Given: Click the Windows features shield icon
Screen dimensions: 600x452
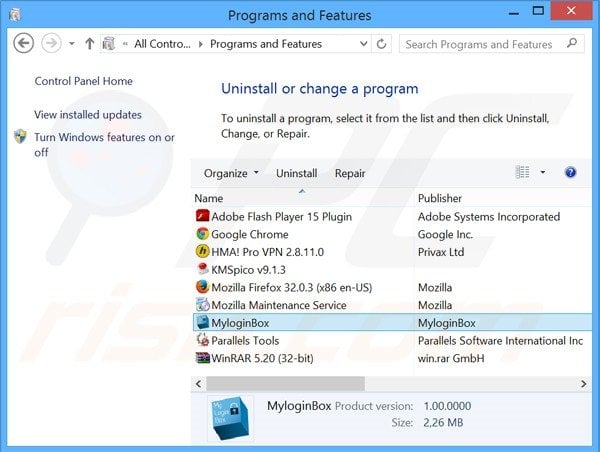Looking at the screenshot, I should pos(20,137).
